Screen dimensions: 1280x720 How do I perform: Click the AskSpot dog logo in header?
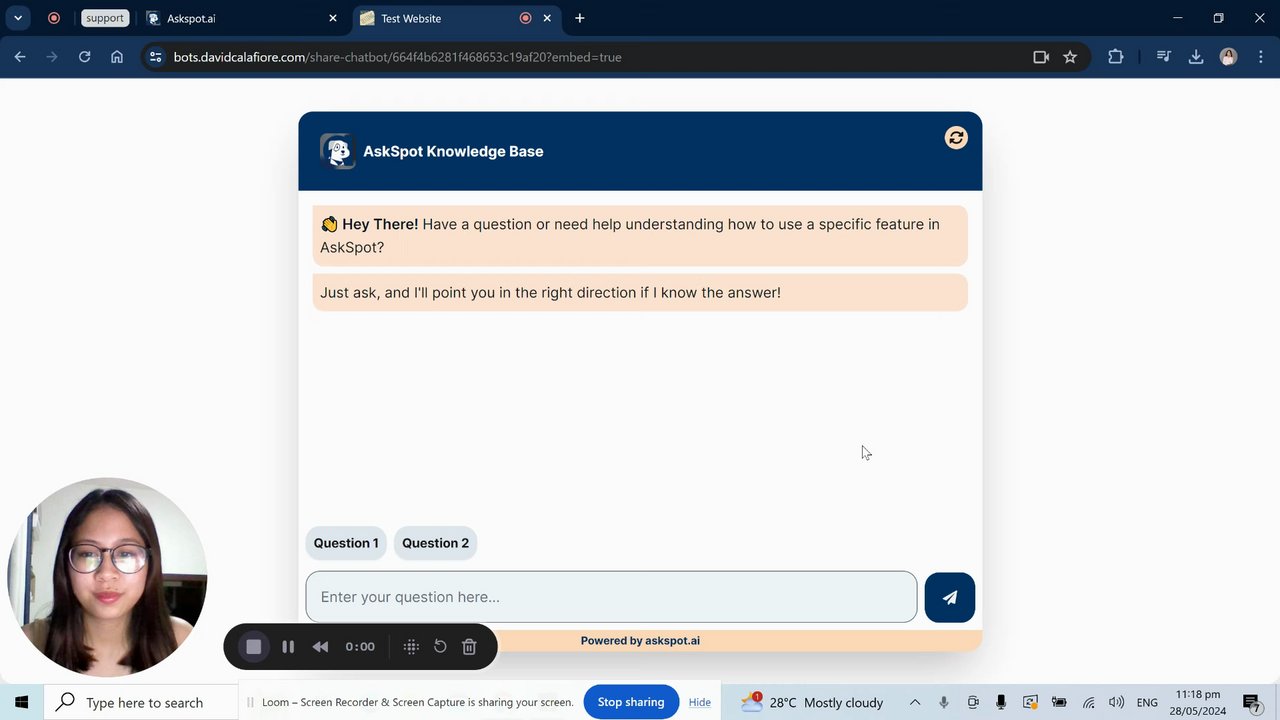click(338, 151)
